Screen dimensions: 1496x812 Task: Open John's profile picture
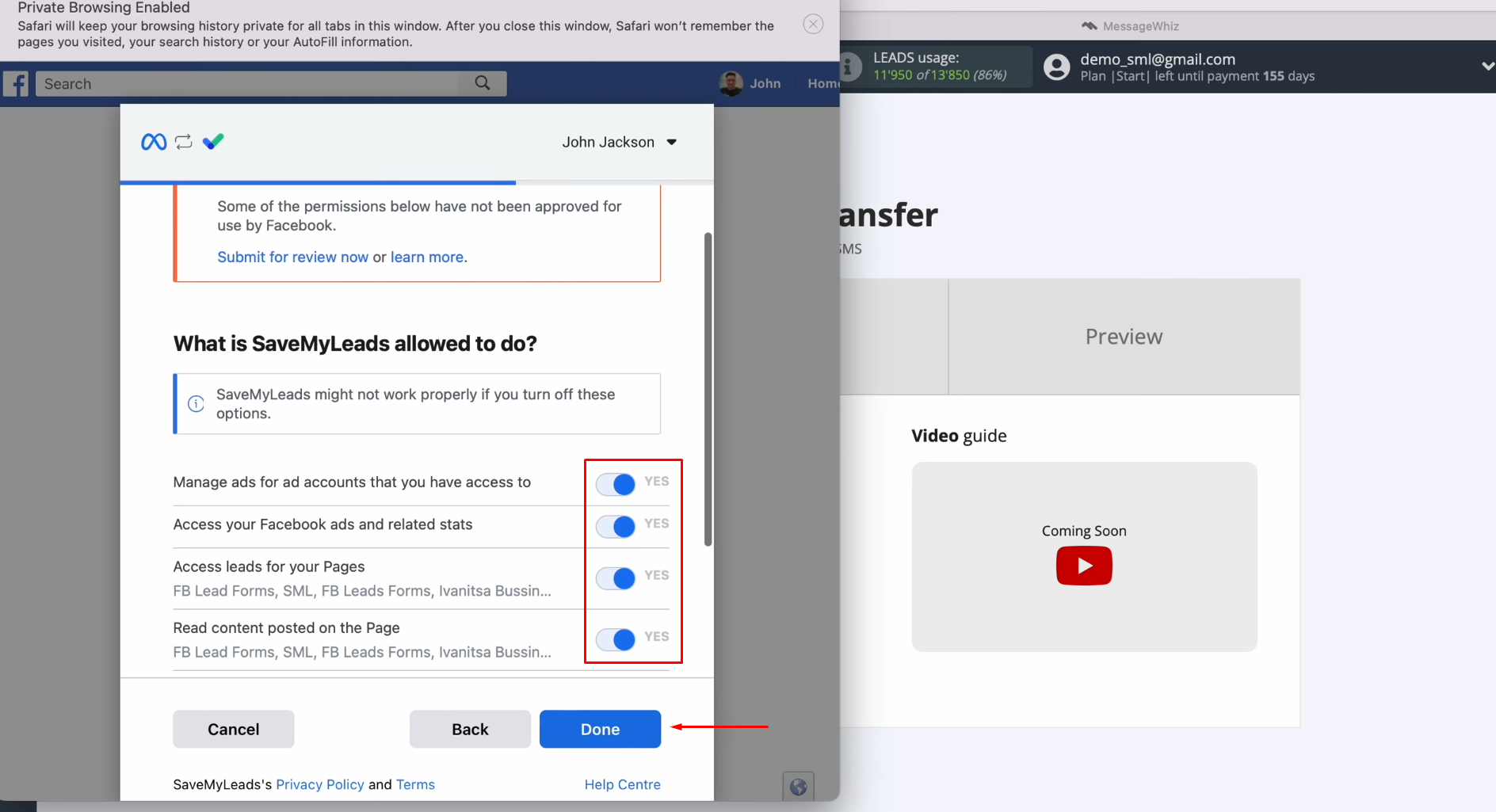pos(731,83)
